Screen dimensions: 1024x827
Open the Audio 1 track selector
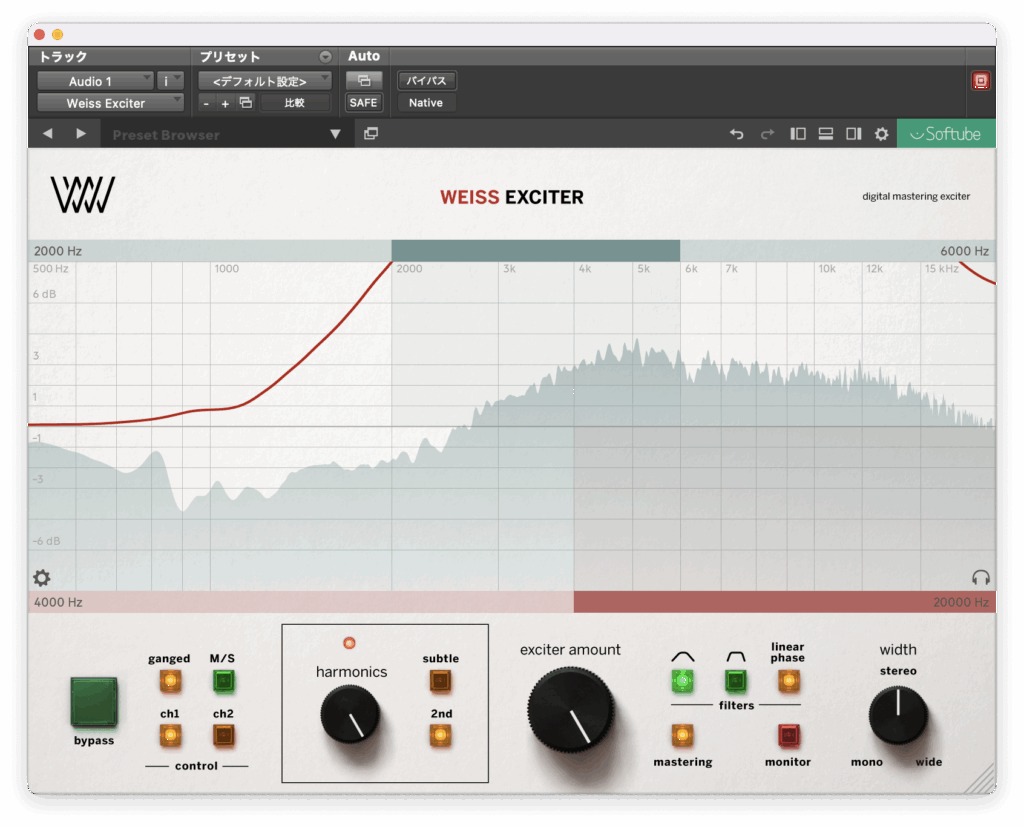tap(95, 81)
